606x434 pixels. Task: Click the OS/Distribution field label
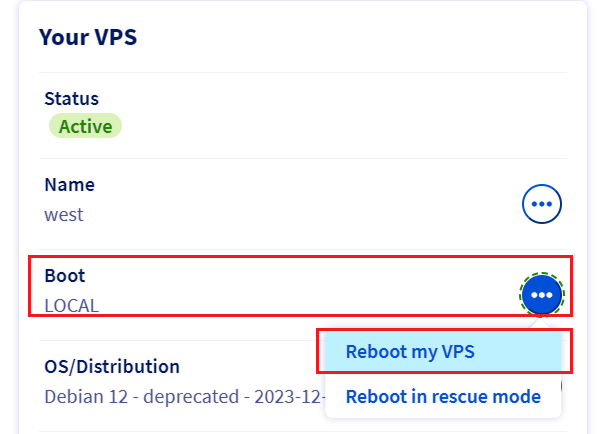tap(112, 366)
